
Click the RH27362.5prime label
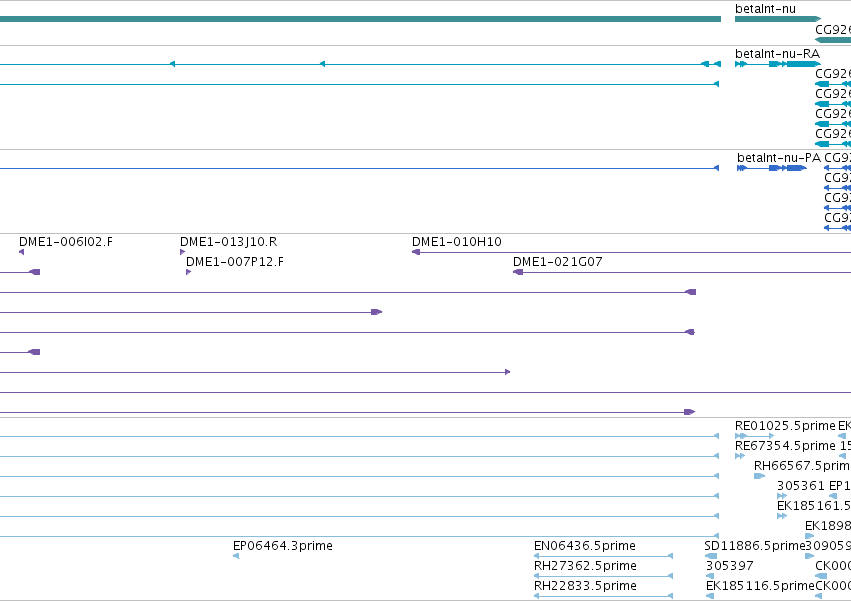(585, 566)
